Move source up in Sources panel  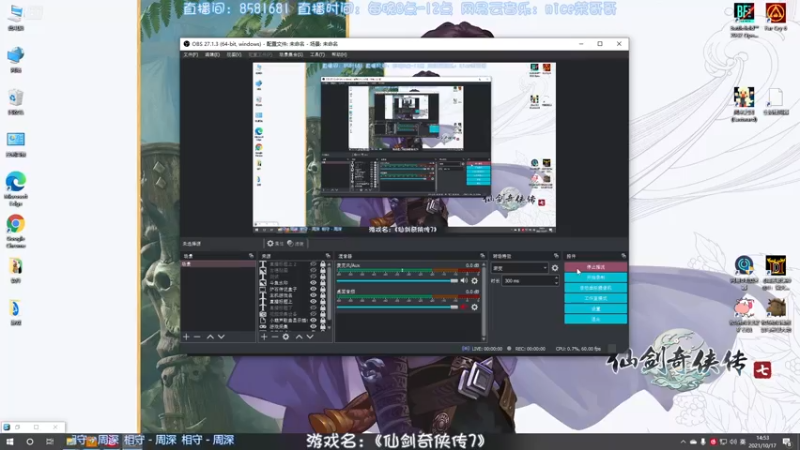point(299,337)
